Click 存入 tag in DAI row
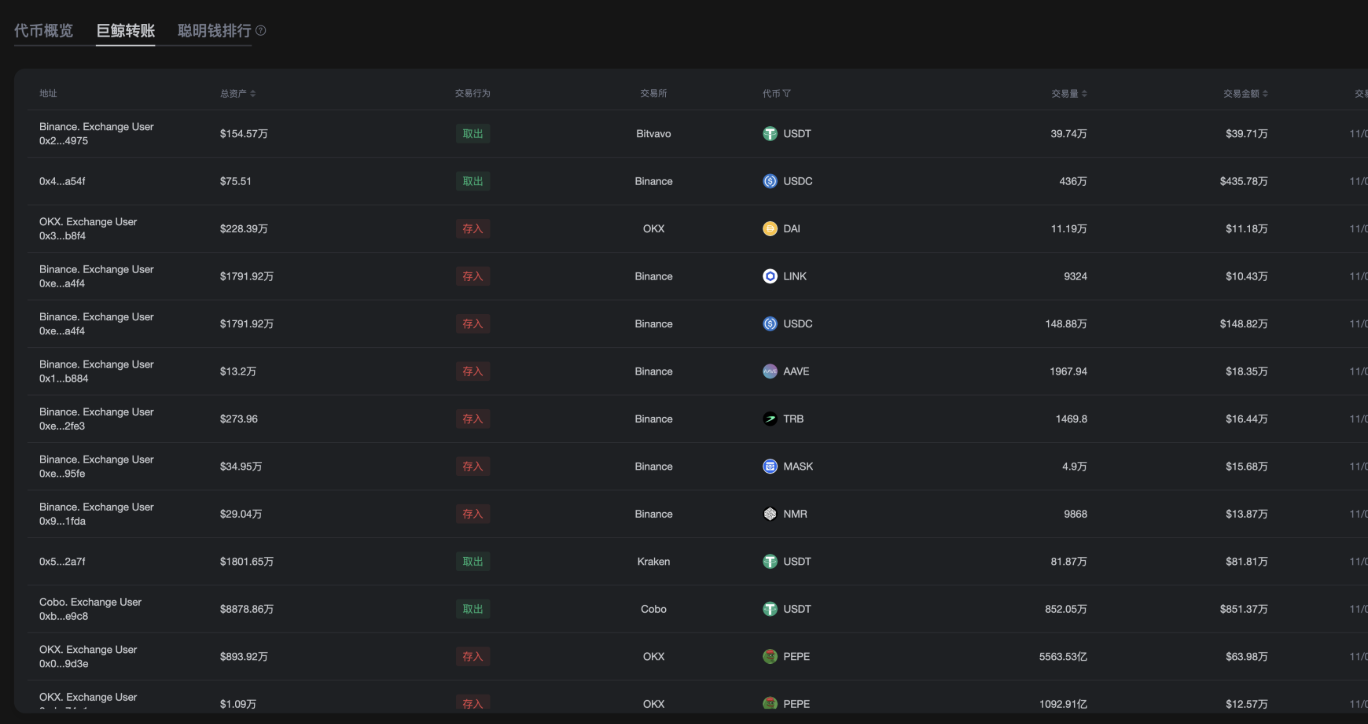This screenshot has height=724, width=1368. coord(472,229)
